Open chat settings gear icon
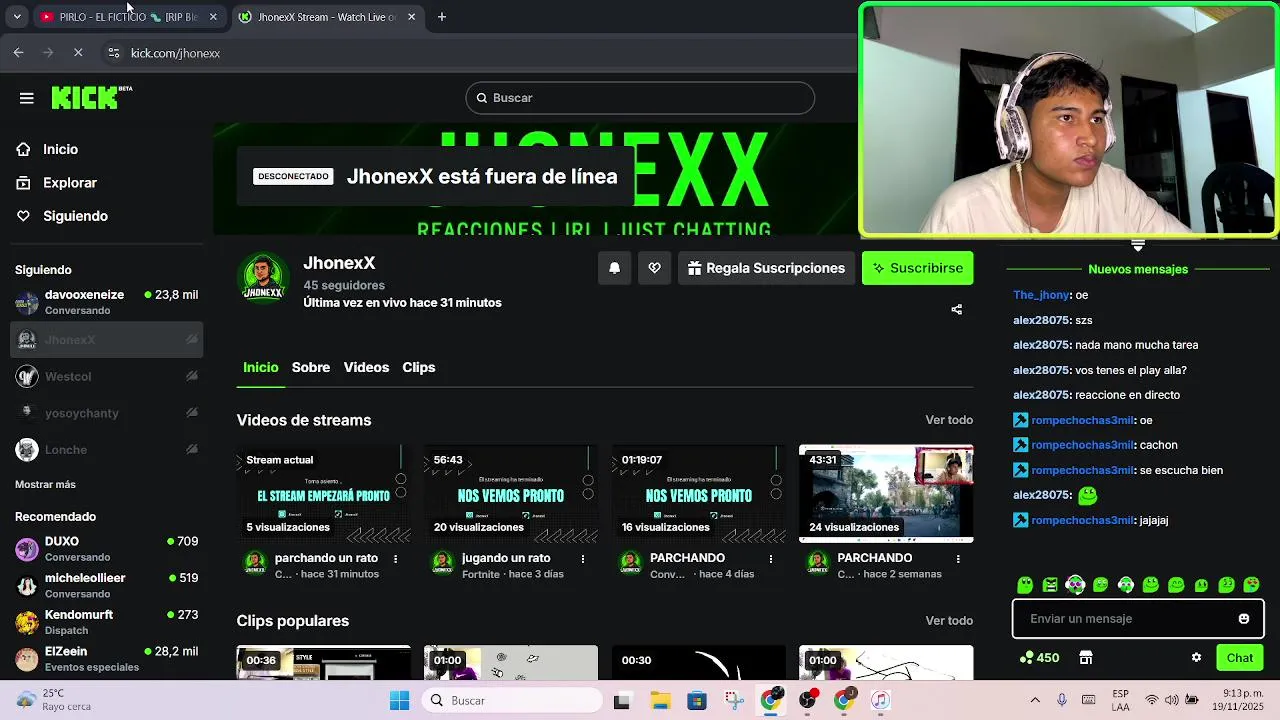1280x720 pixels. click(x=1196, y=658)
